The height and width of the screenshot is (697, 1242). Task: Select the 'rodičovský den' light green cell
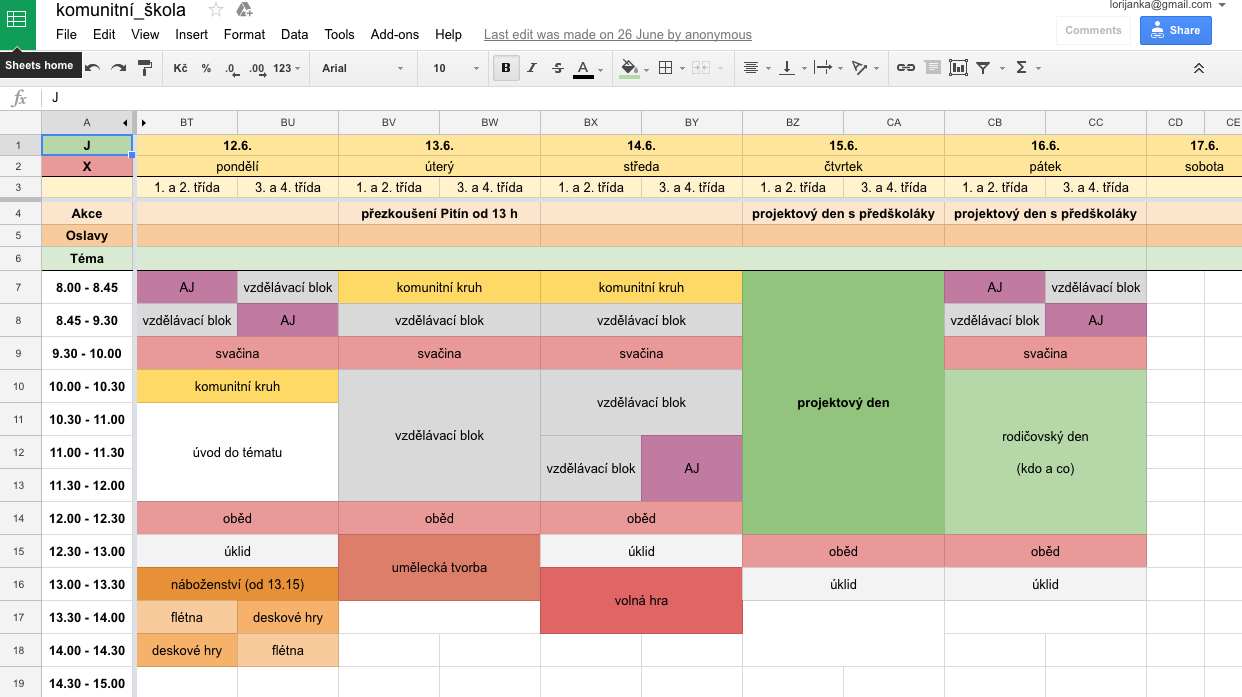point(1045,452)
